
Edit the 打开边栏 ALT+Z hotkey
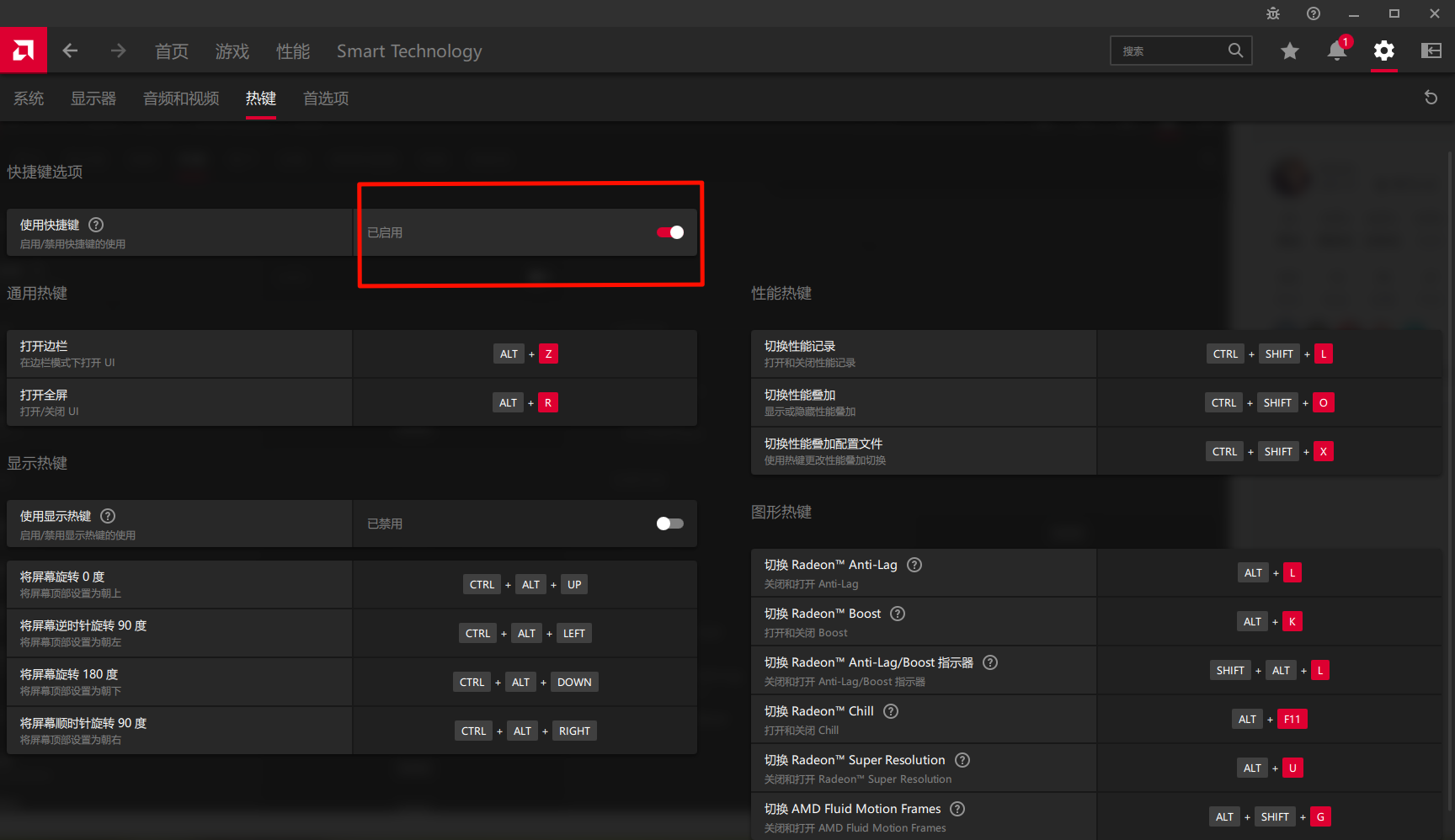525,354
